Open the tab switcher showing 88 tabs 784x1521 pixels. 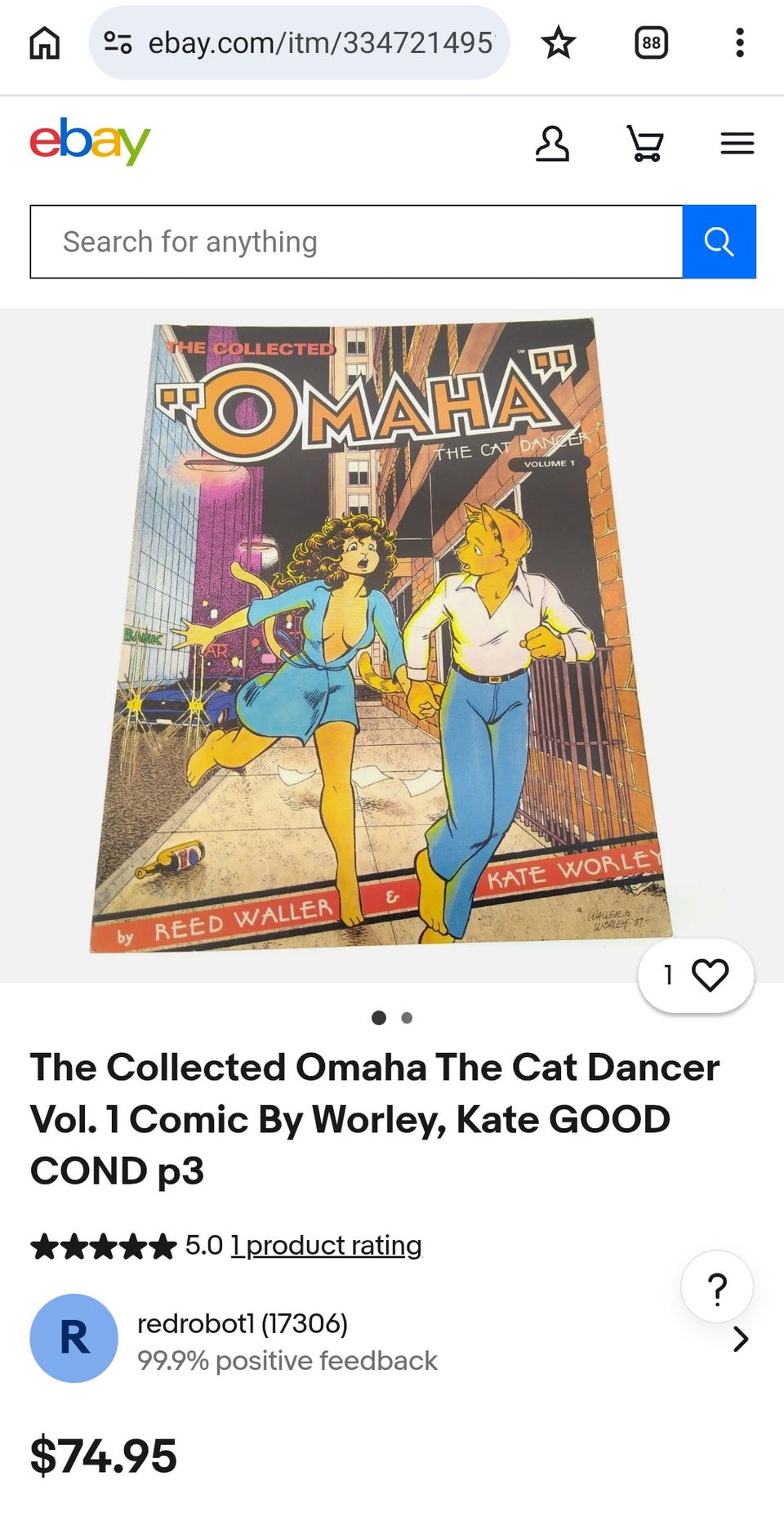[651, 42]
